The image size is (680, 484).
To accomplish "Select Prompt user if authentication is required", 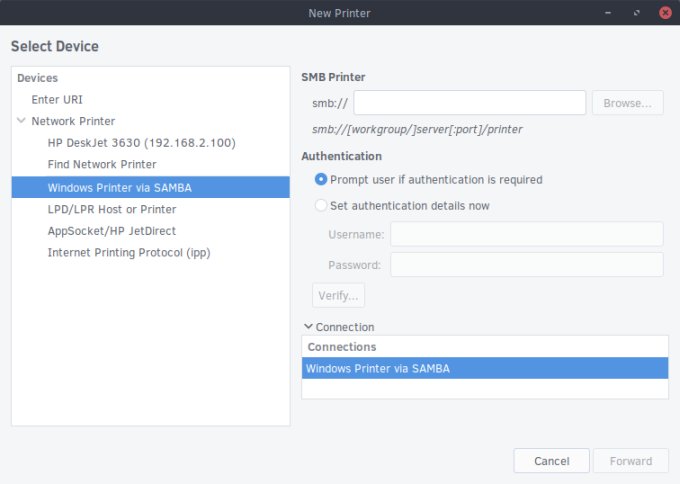I will tap(321, 180).
